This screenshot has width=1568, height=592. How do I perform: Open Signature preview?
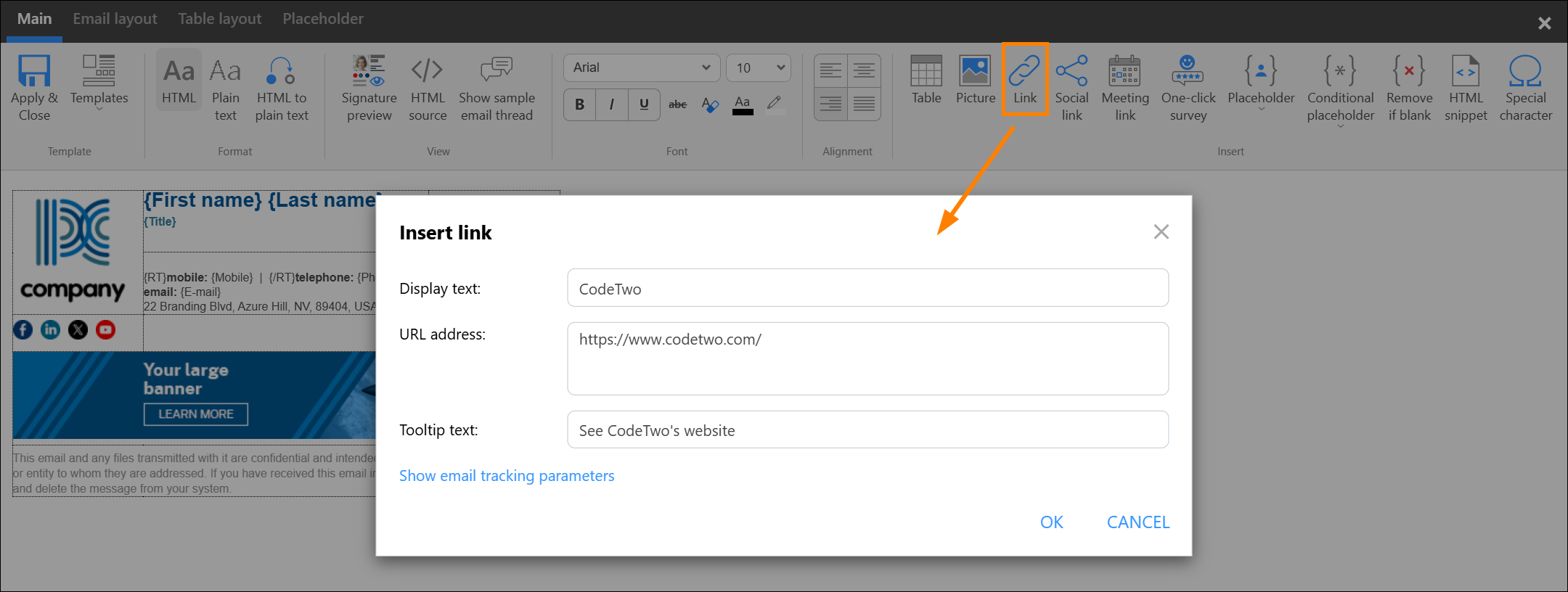369,89
